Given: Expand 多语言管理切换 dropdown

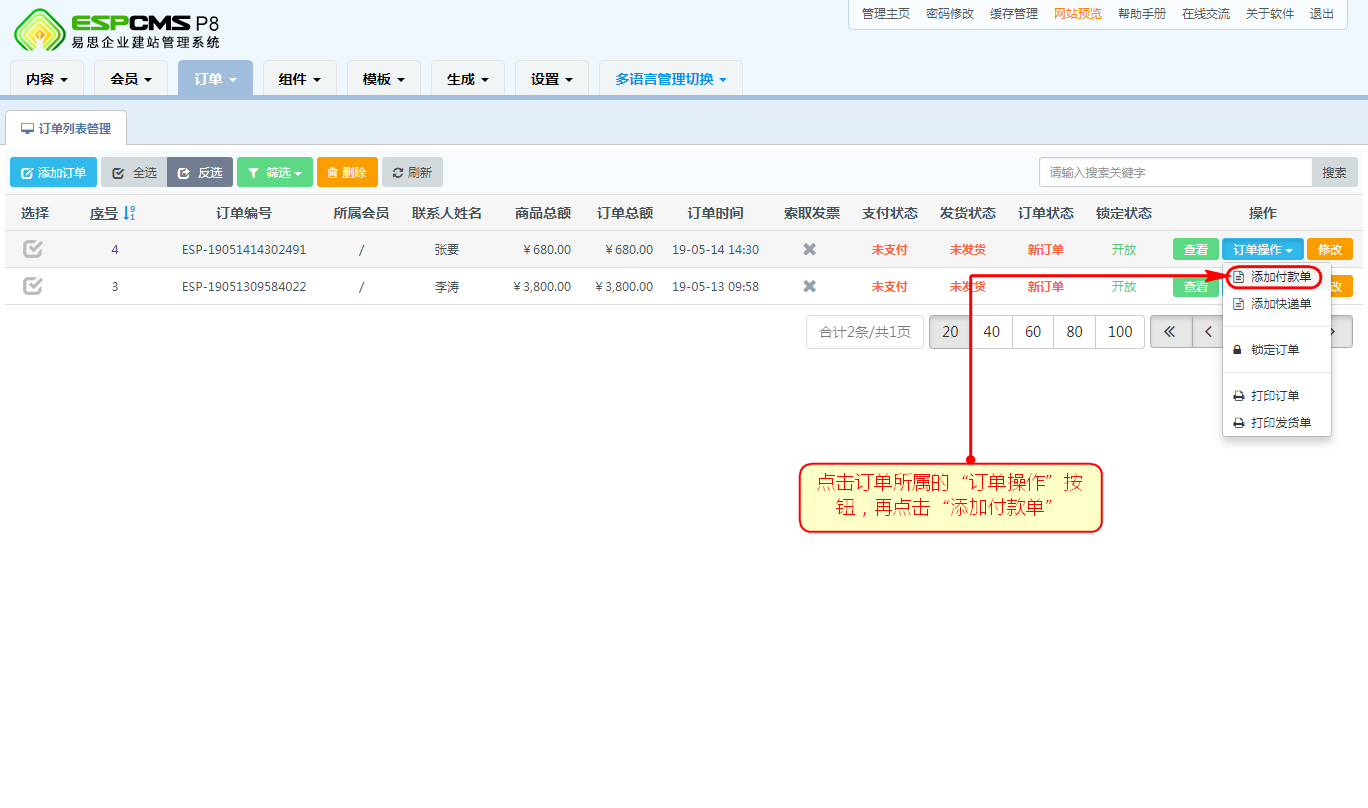Looking at the screenshot, I should pyautogui.click(x=671, y=79).
